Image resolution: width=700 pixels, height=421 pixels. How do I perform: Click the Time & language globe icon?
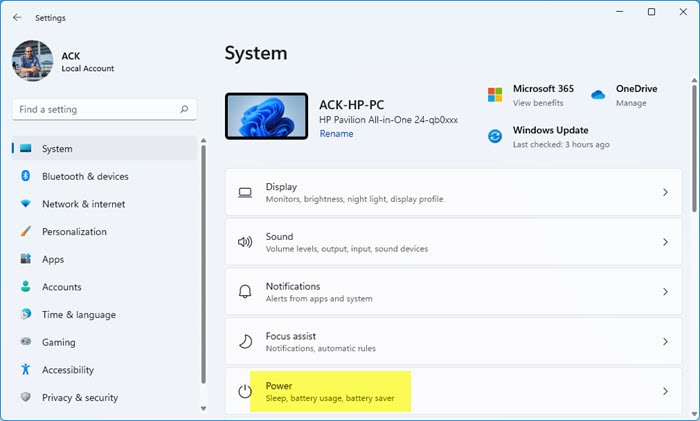[x=26, y=314]
